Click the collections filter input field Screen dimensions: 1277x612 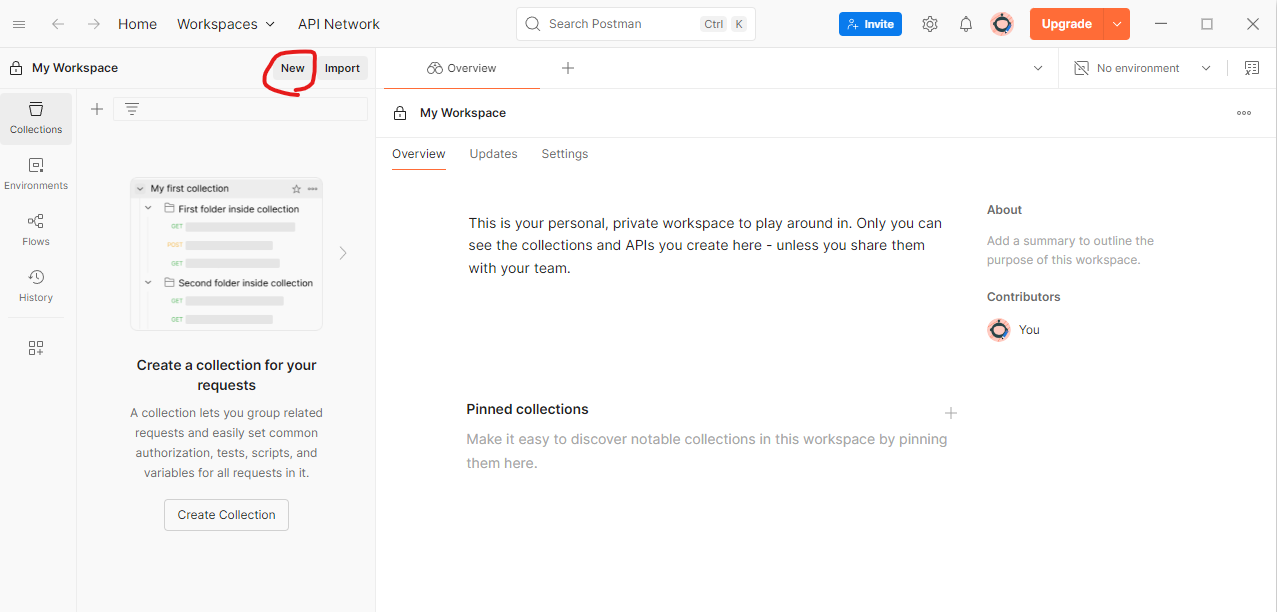[240, 109]
